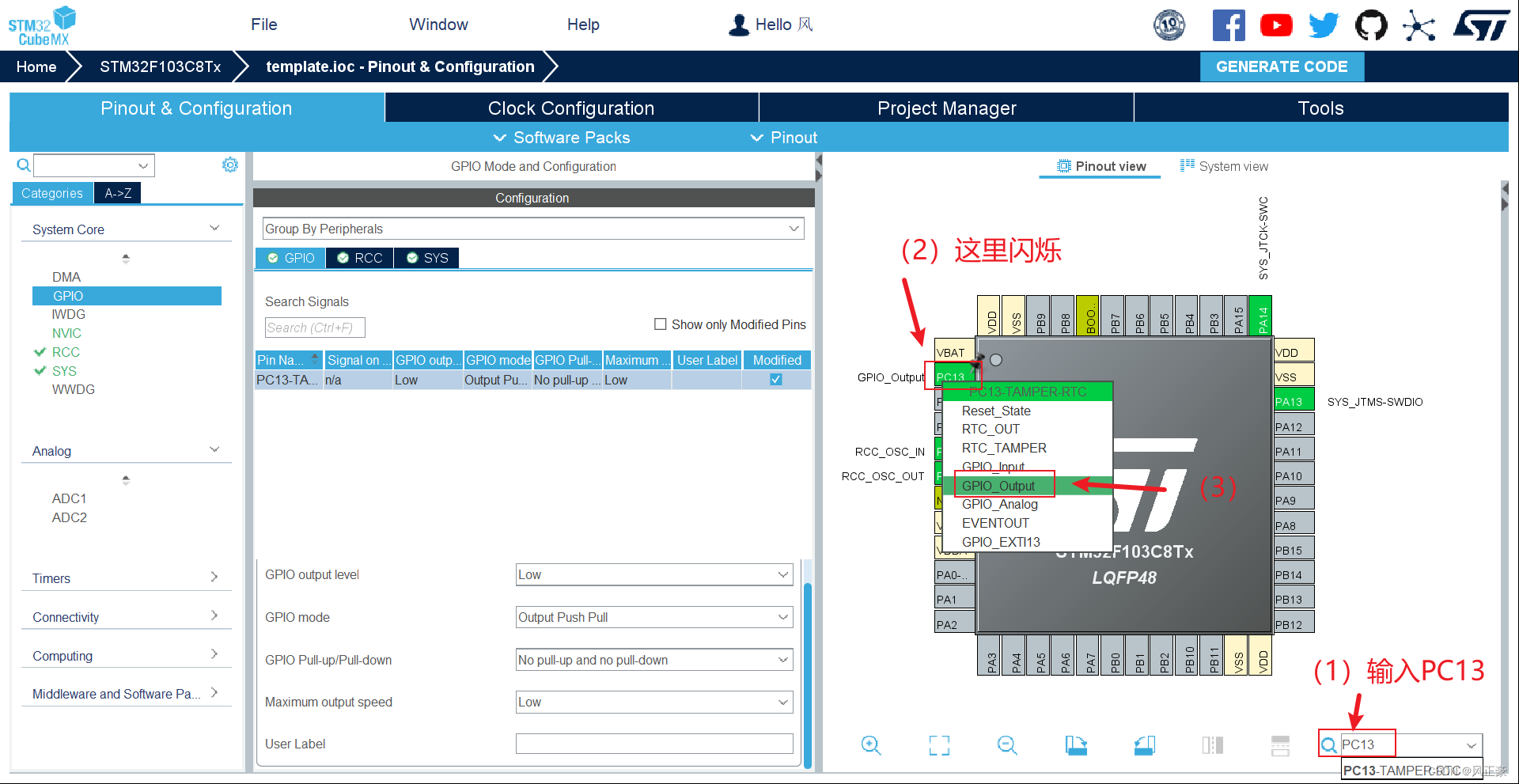Viewport: 1519px width, 784px height.
Task: Open the GPIO mode dropdown
Action: 654,617
